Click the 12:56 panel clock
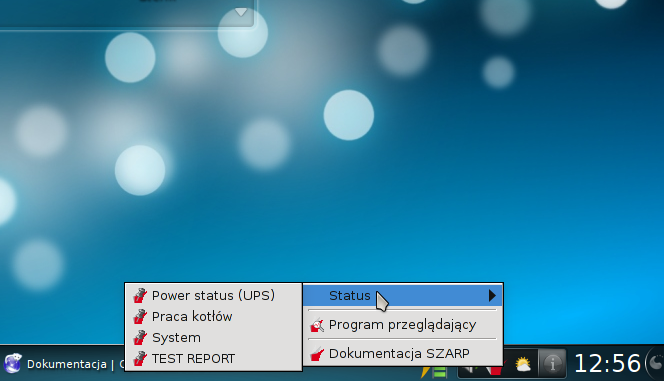This screenshot has height=381, width=664. (x=607, y=364)
